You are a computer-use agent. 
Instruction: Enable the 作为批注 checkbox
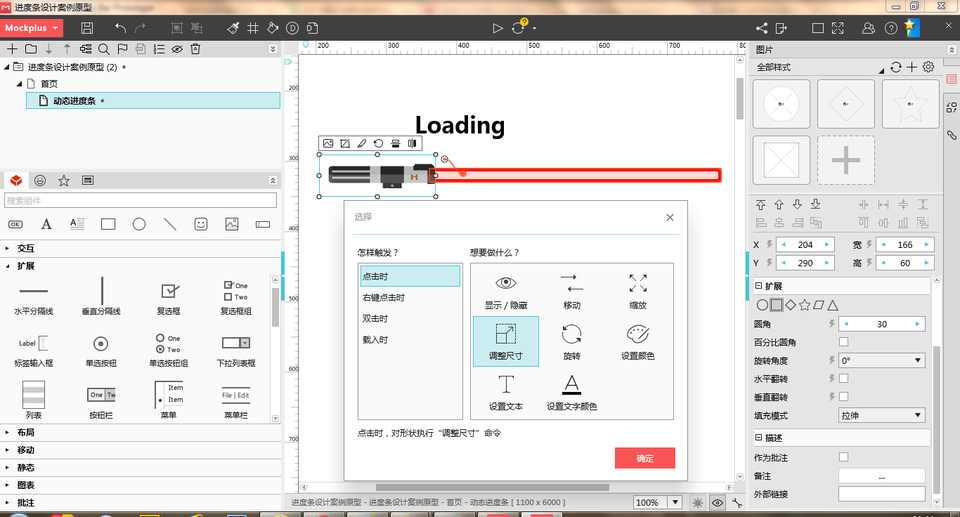[x=844, y=457]
